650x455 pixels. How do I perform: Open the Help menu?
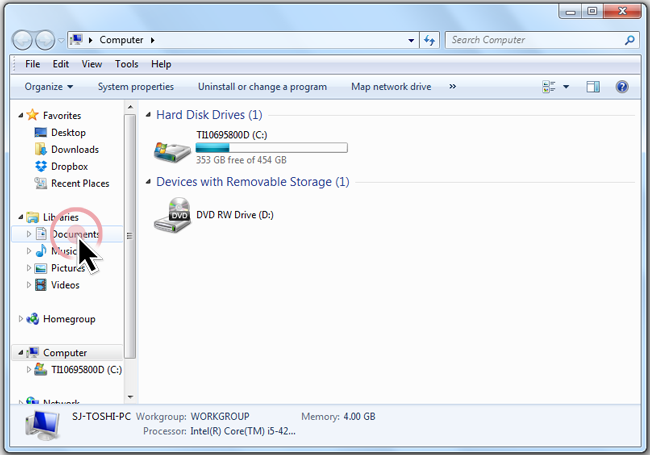click(x=161, y=64)
